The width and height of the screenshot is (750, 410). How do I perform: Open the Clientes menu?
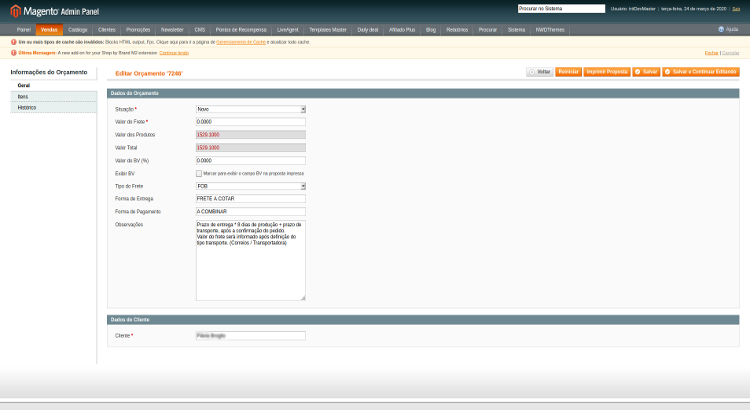point(107,30)
